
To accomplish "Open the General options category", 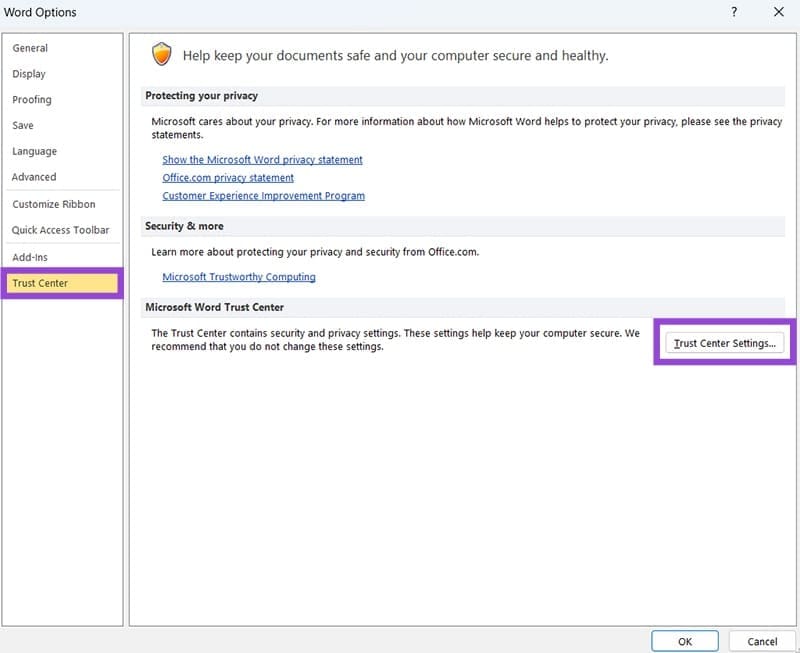I will click(x=30, y=48).
